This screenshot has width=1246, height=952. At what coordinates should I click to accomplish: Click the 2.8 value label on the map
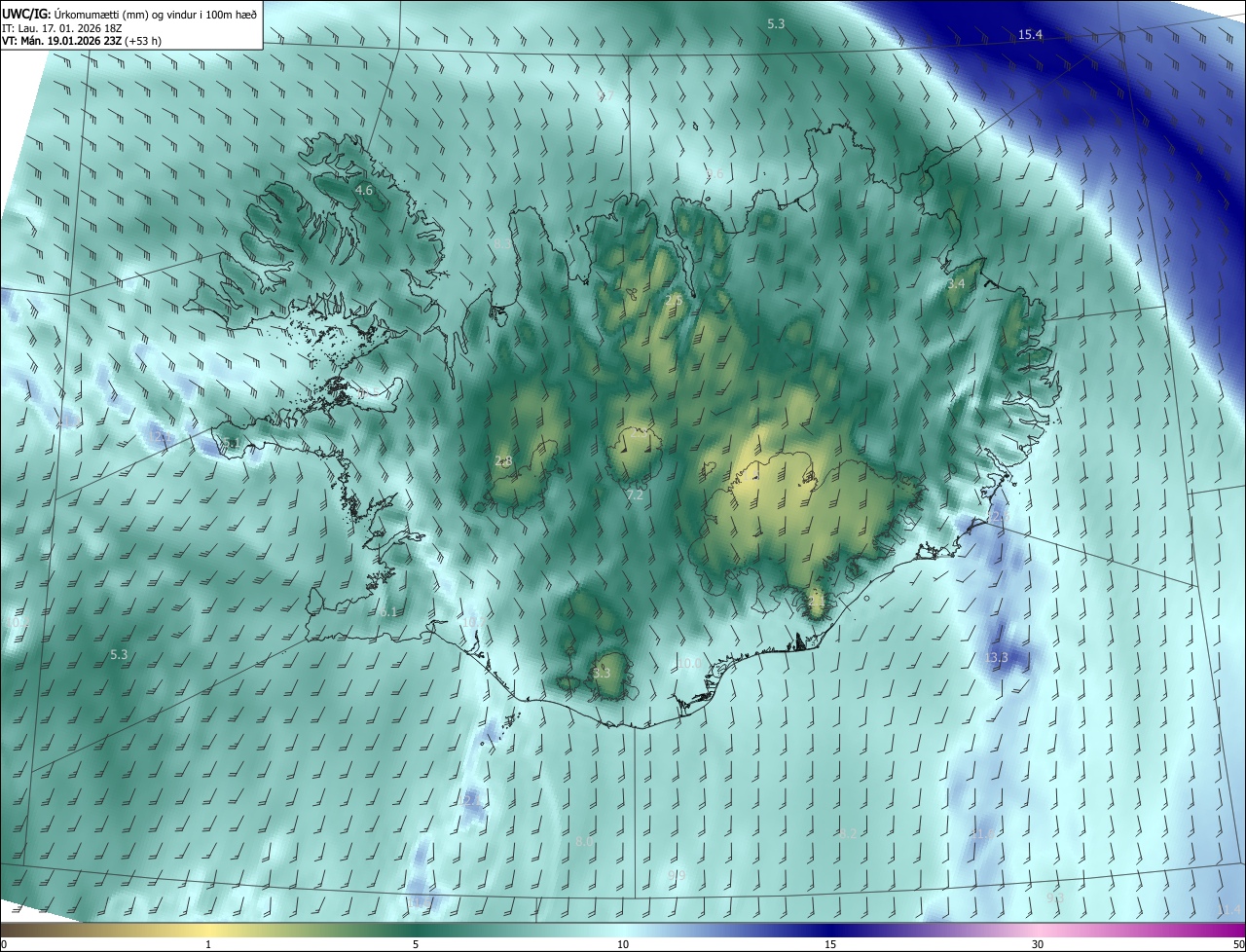click(503, 461)
